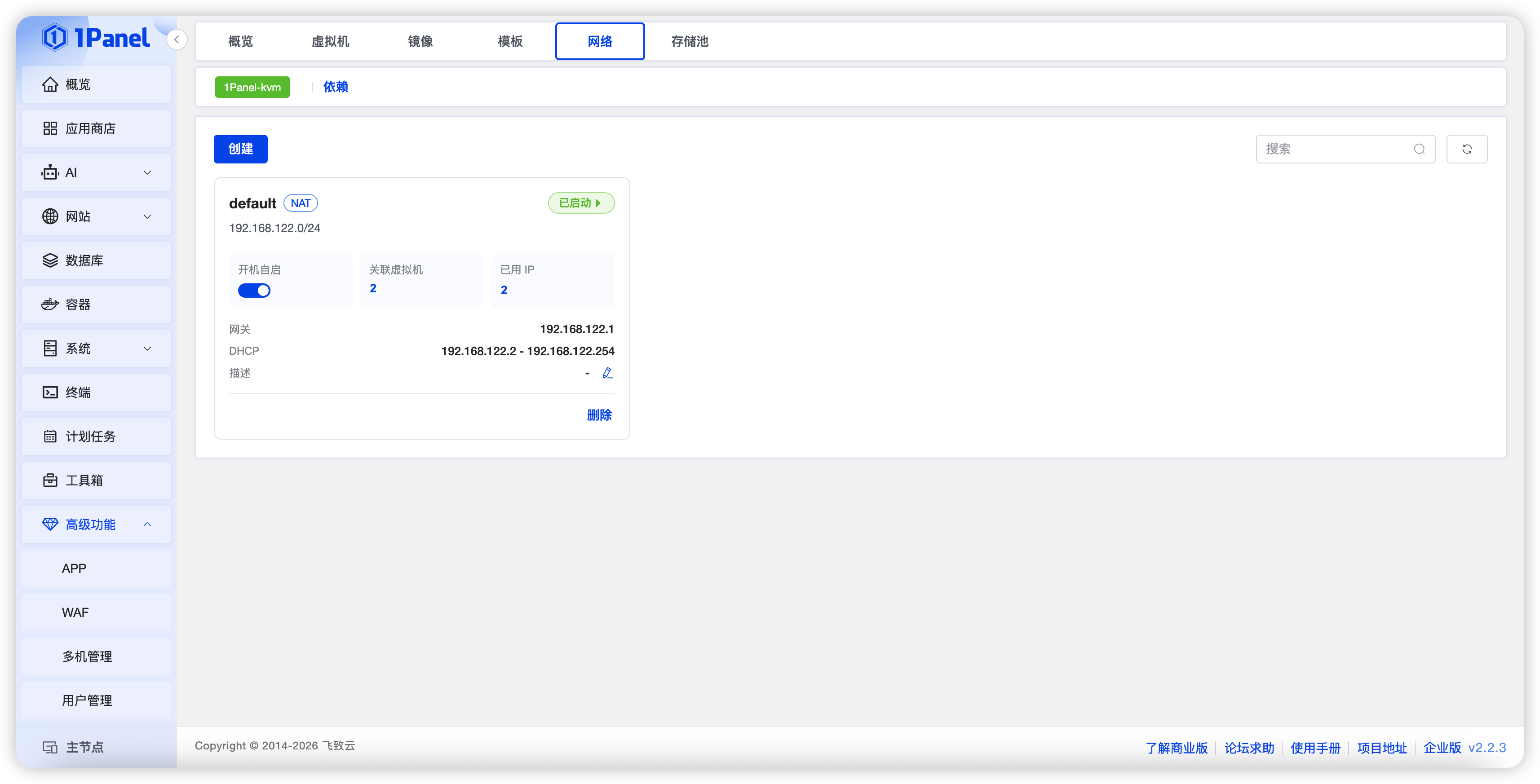
Task: Switch to the 虚拟机 tab
Action: [331, 41]
